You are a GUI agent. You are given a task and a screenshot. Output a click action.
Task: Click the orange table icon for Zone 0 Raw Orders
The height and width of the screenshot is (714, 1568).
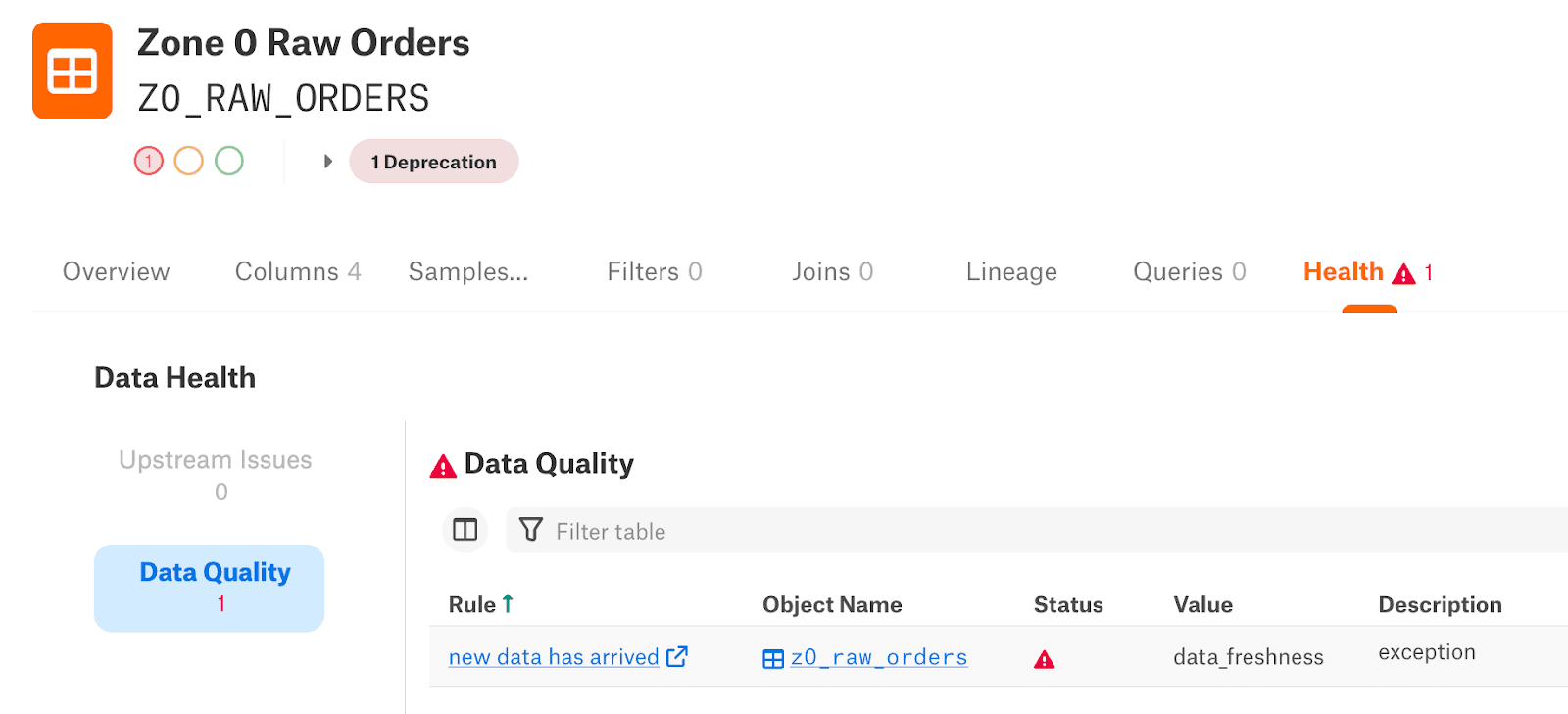pos(73,71)
